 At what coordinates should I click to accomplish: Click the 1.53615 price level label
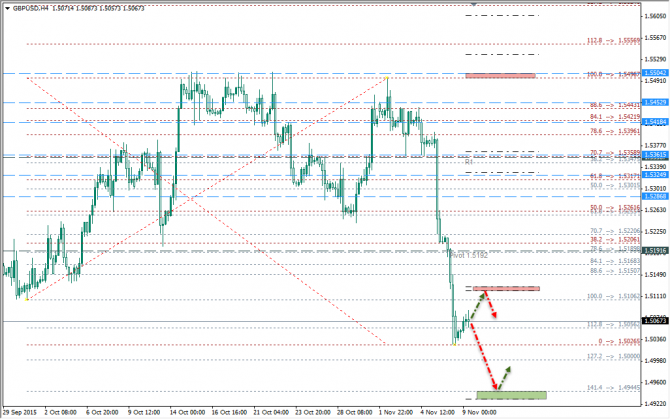pyautogui.click(x=656, y=156)
